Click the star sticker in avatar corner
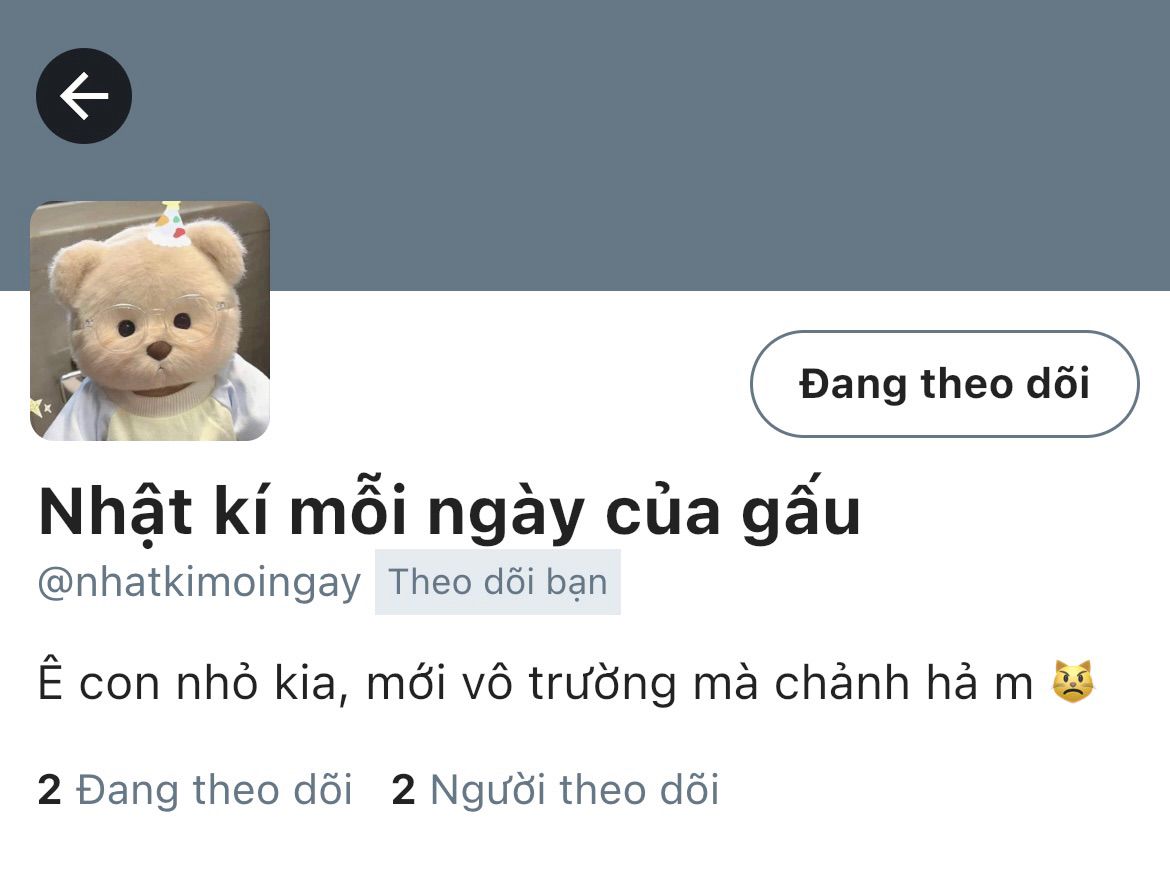Viewport: 1170px width, 889px height. click(x=37, y=408)
